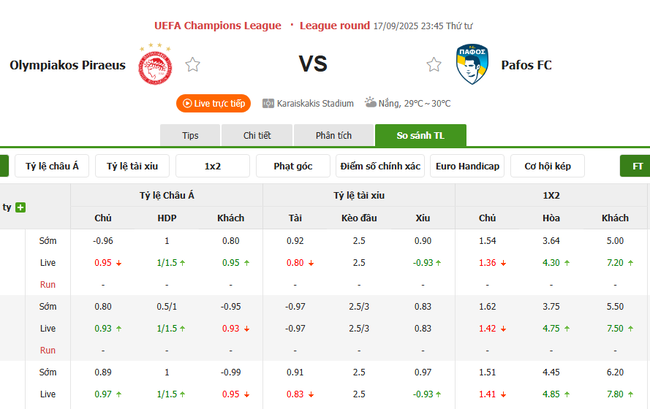Show Điểm số chính xác odds

tap(380, 166)
